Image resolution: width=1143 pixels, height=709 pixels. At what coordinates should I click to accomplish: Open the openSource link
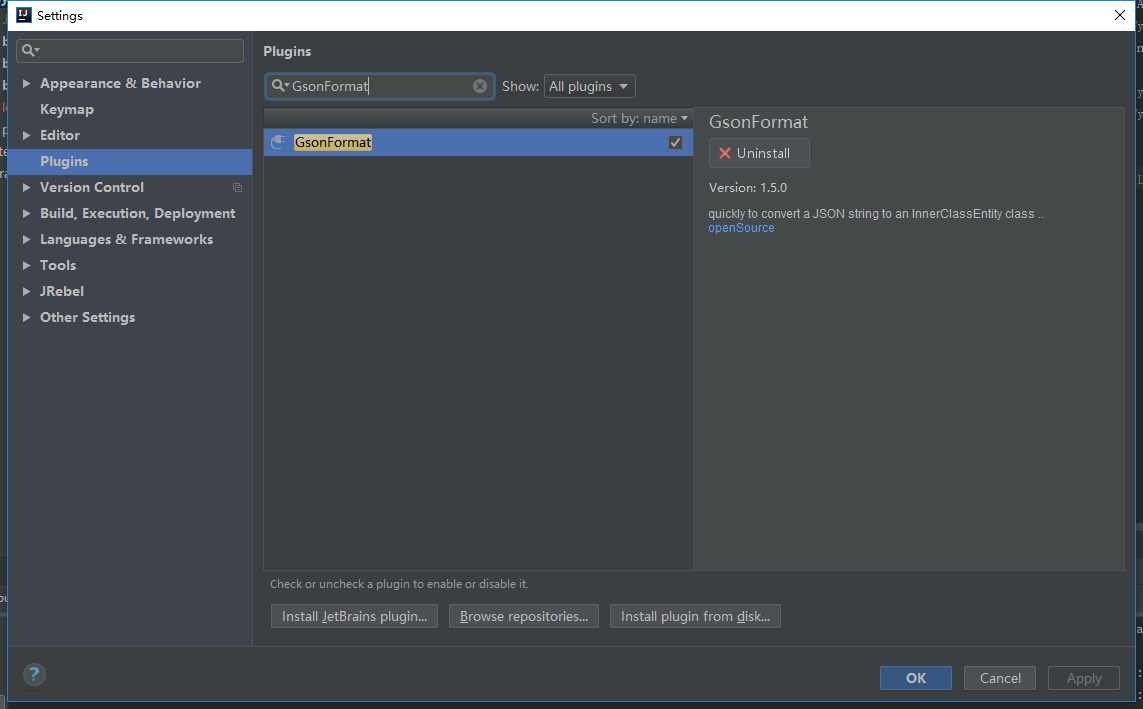[741, 228]
